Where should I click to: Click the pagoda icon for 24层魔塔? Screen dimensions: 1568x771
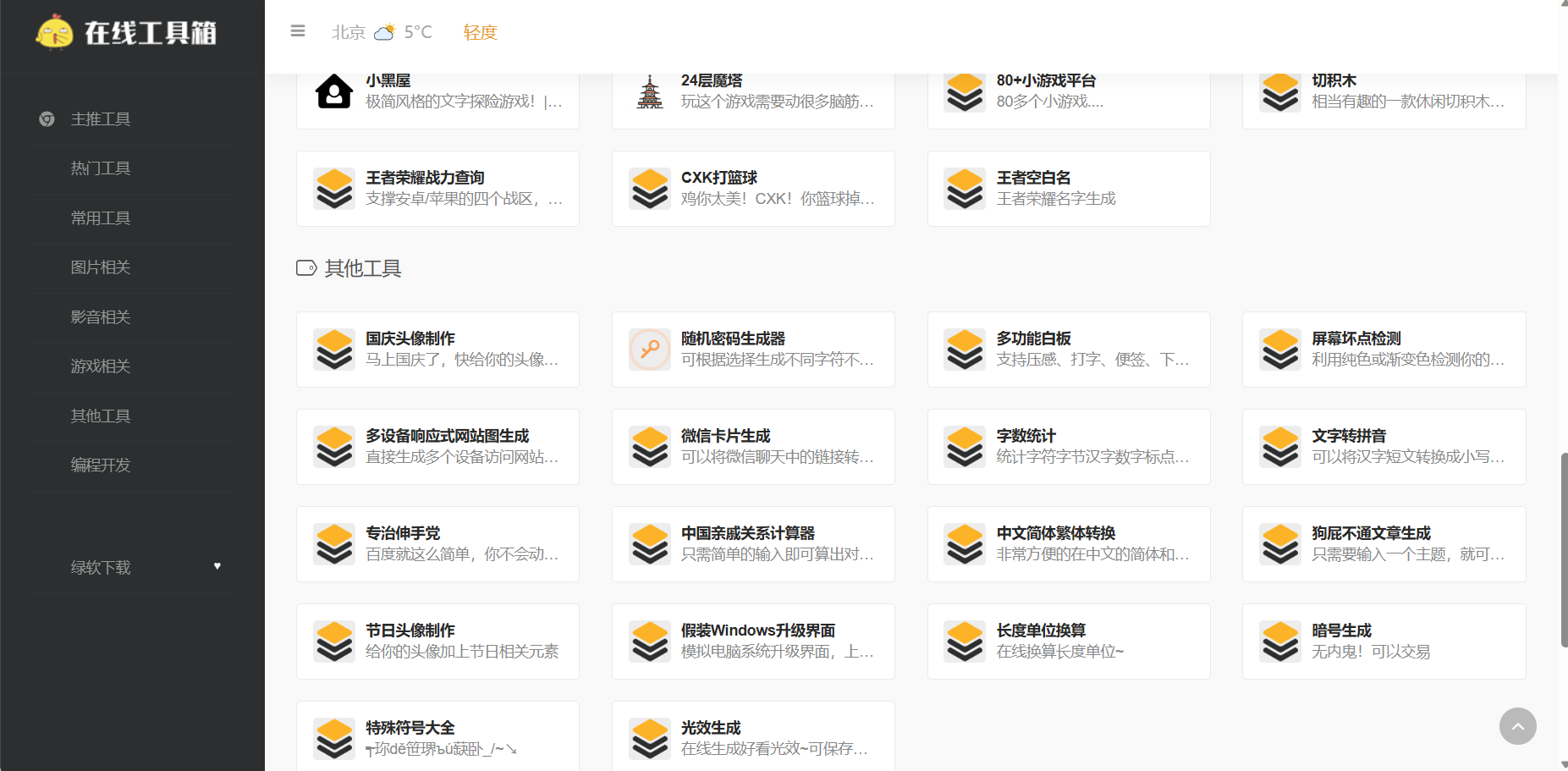pyautogui.click(x=650, y=91)
